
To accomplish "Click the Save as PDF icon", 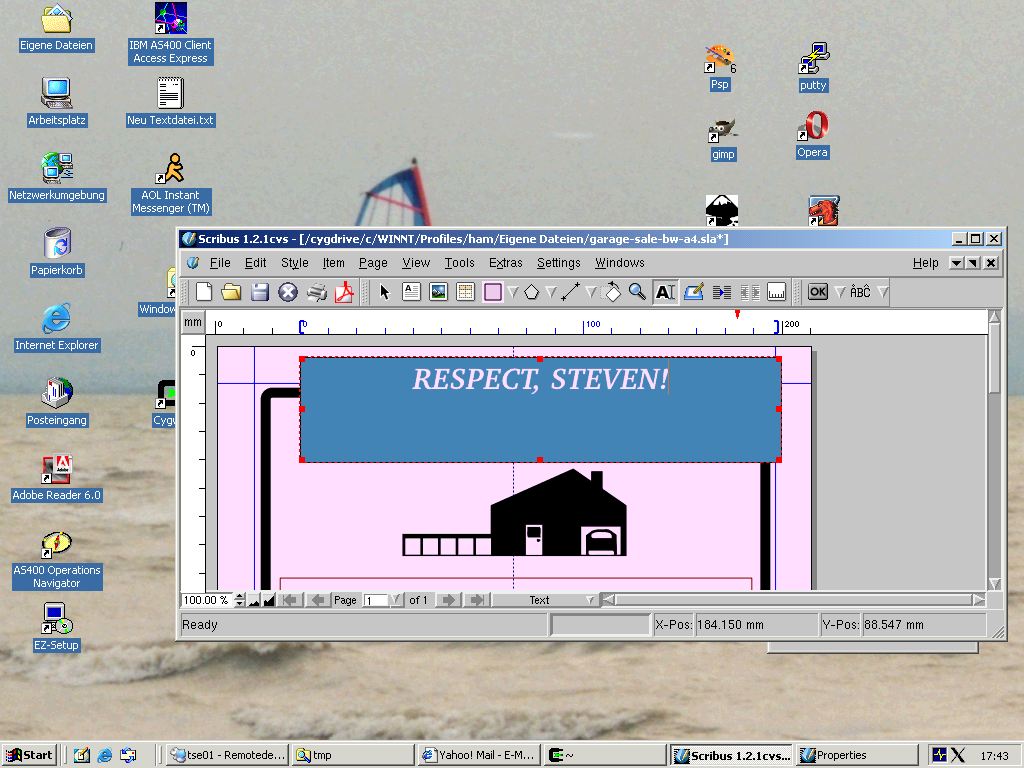I will point(345,292).
